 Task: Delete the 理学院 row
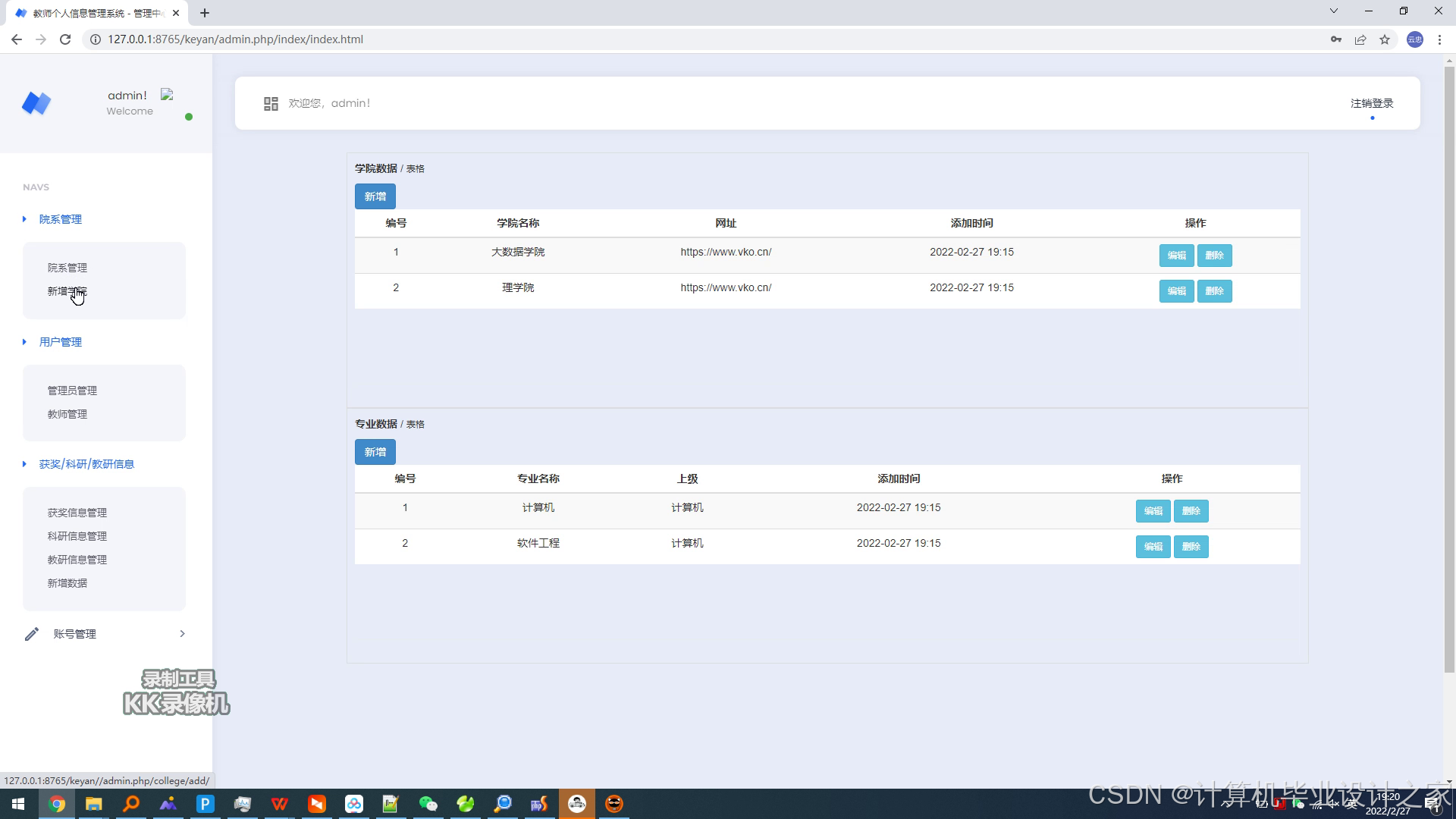pos(1215,291)
